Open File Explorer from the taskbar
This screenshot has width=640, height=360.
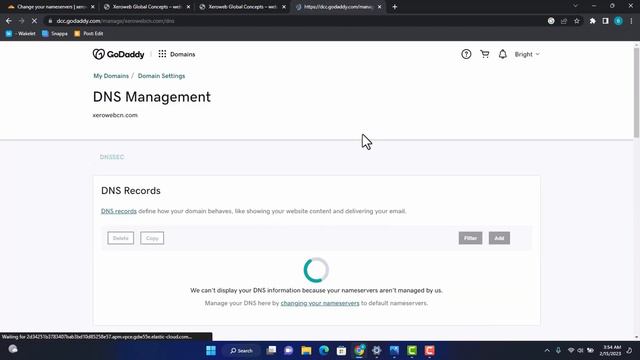coord(306,351)
